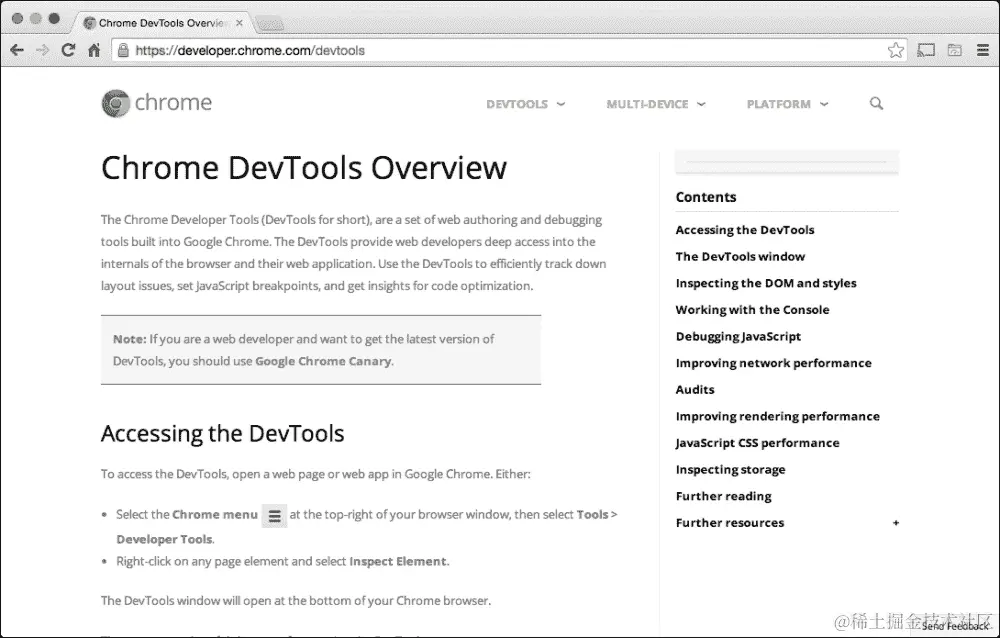Select the Chrome DevTools Overview browser tab

coord(163,23)
